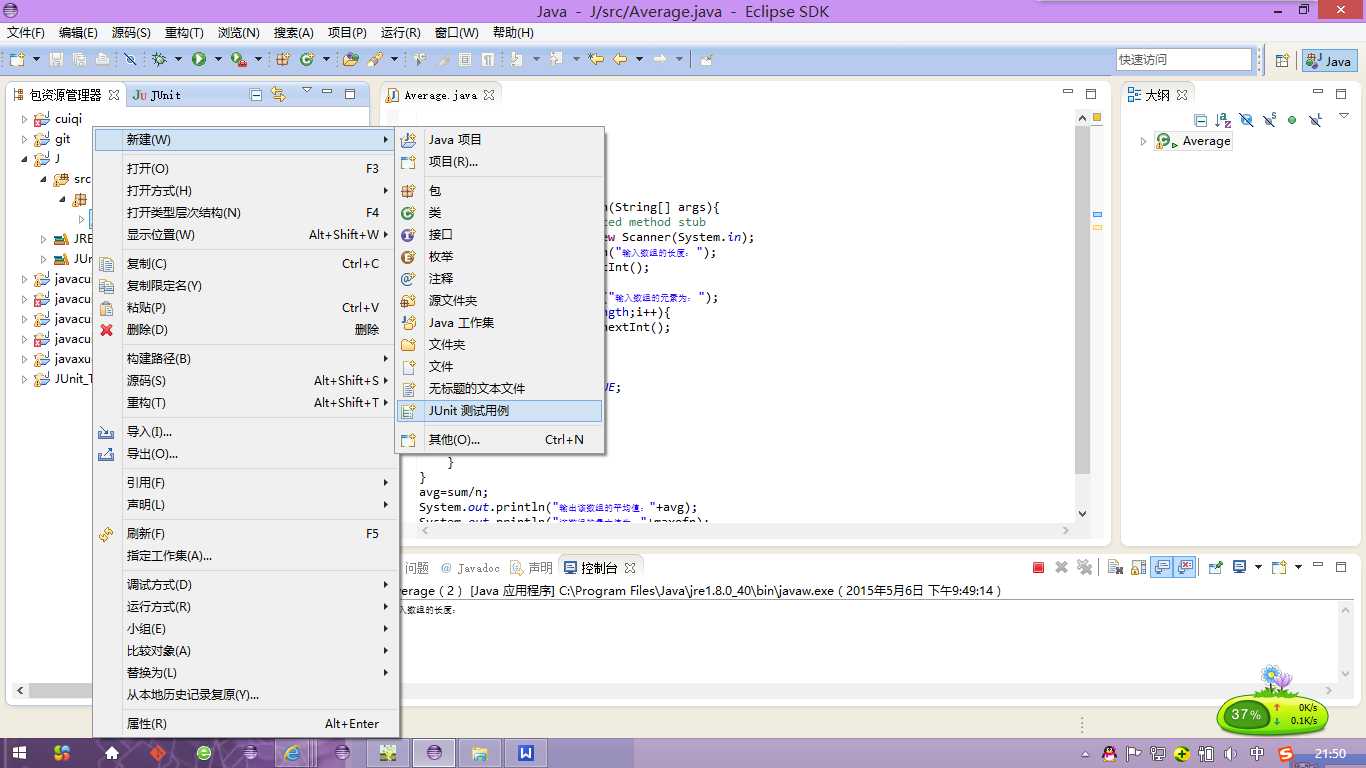The image size is (1366, 768).
Task: Click the Pin Console icon
Action: point(1215,567)
